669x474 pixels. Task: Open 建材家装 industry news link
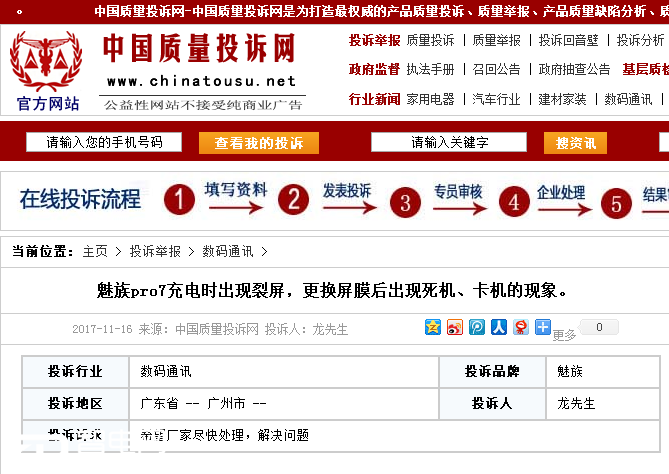[562, 99]
